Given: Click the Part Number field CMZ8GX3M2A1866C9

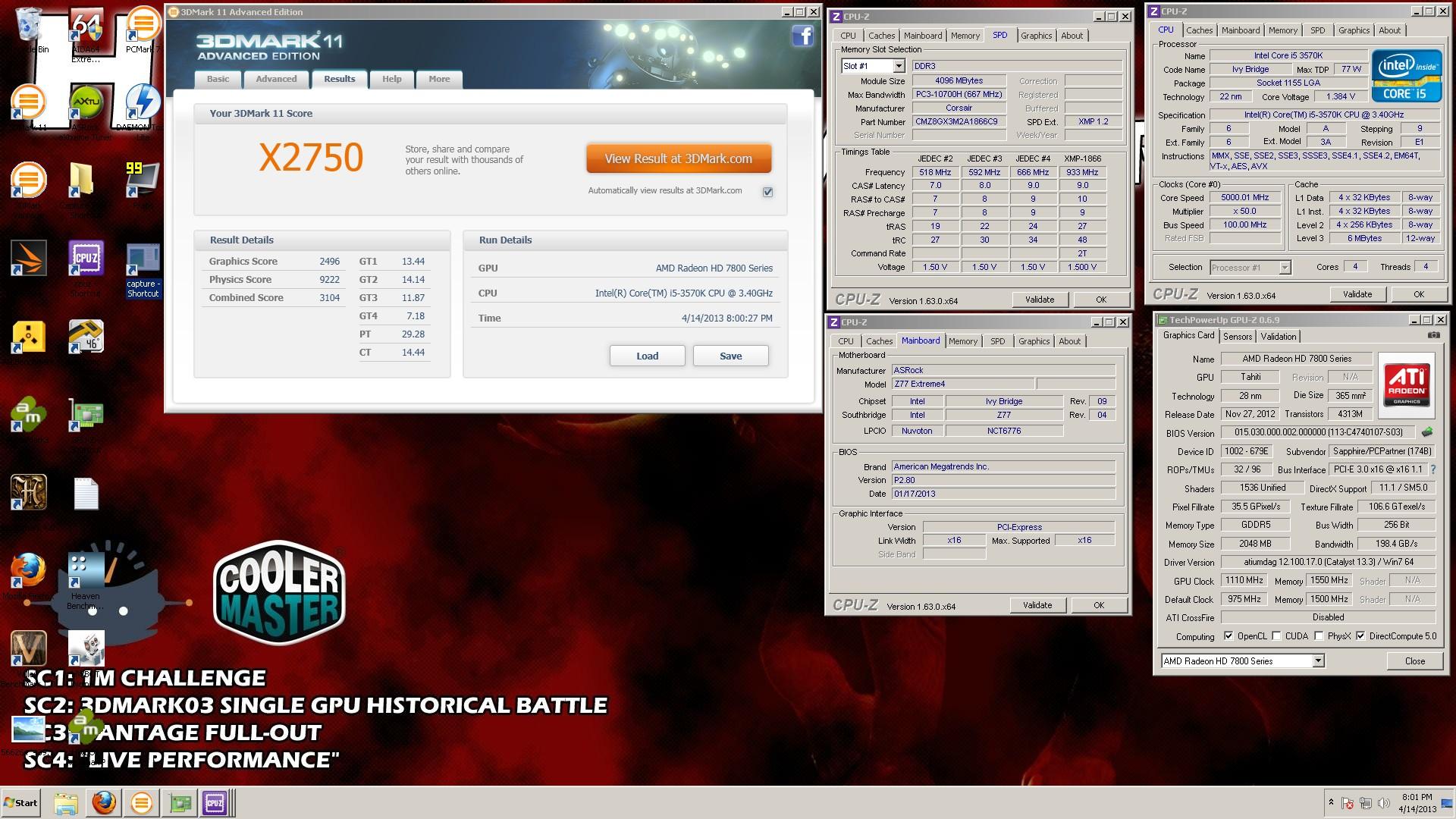Looking at the screenshot, I should click(959, 121).
